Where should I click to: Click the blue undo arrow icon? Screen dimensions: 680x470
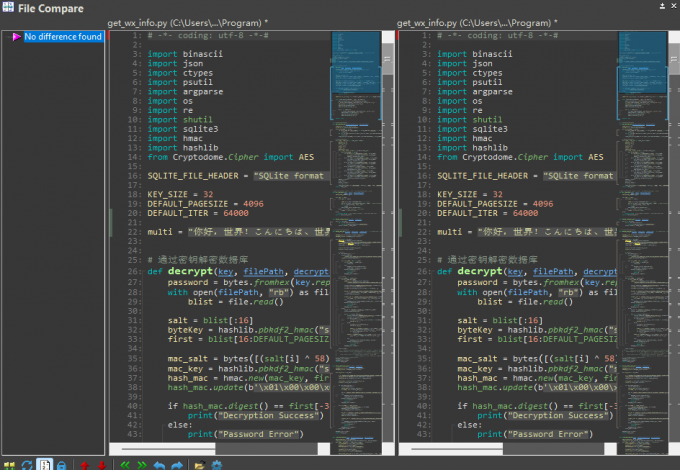(159, 465)
